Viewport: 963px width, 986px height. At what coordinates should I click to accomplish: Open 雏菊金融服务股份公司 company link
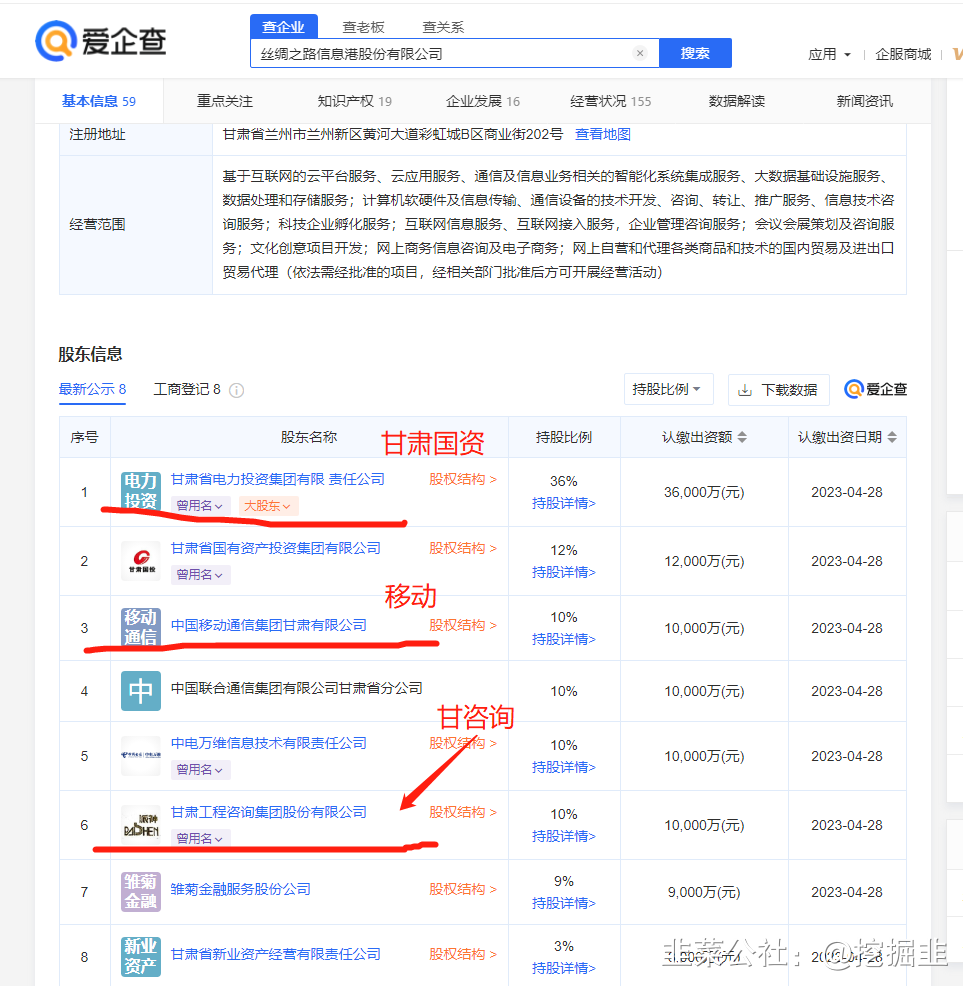point(240,889)
